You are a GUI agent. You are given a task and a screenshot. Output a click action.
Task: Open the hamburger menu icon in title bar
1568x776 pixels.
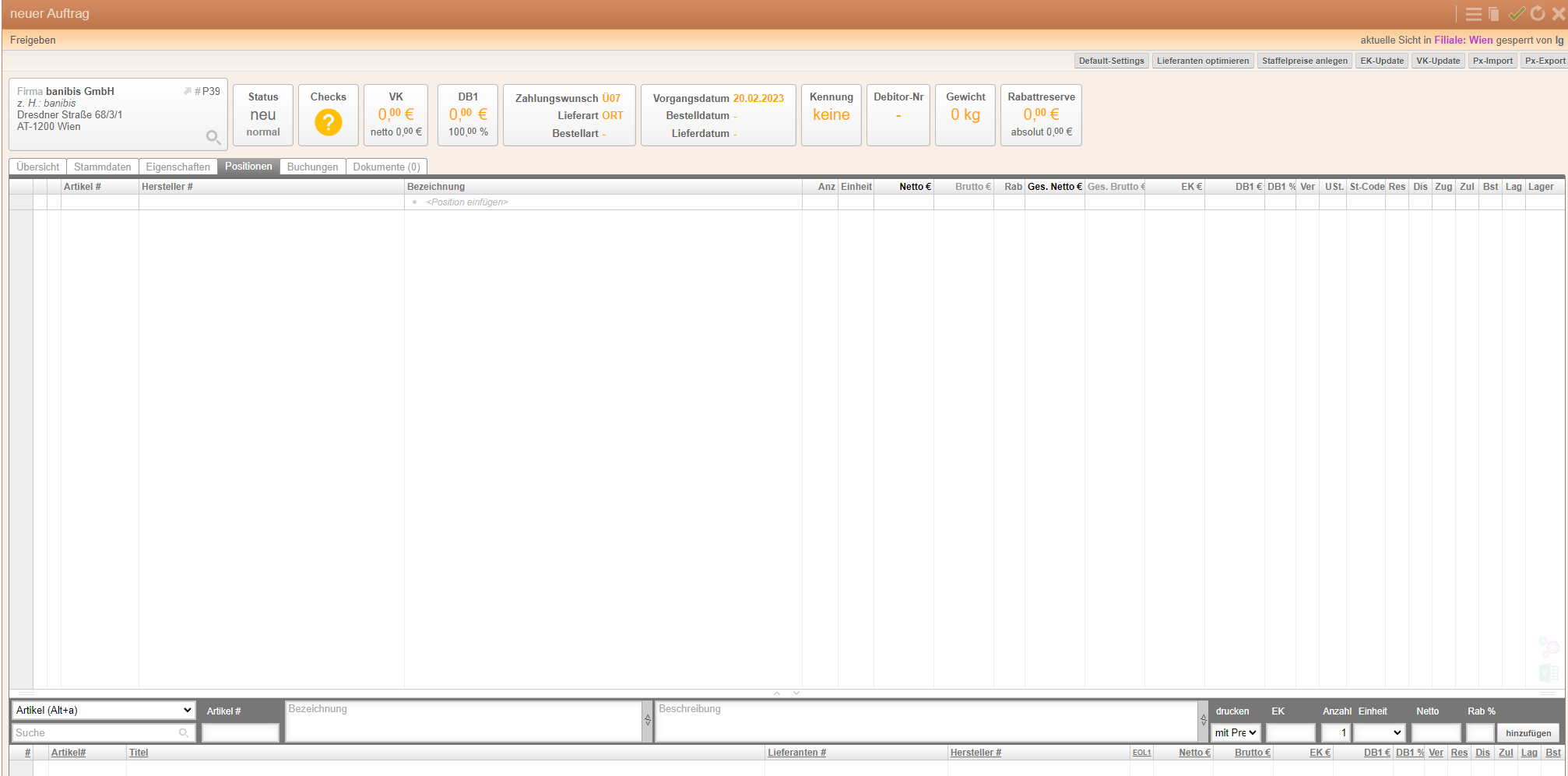point(1473,14)
